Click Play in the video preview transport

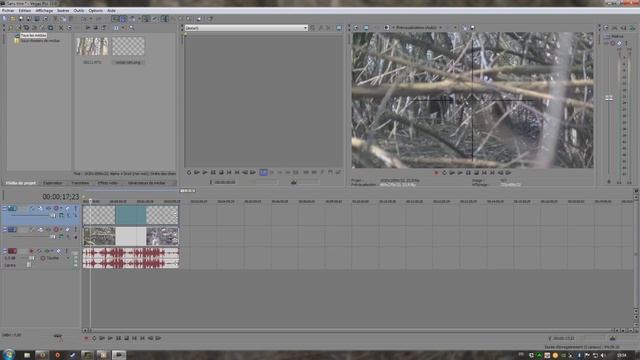460,173
